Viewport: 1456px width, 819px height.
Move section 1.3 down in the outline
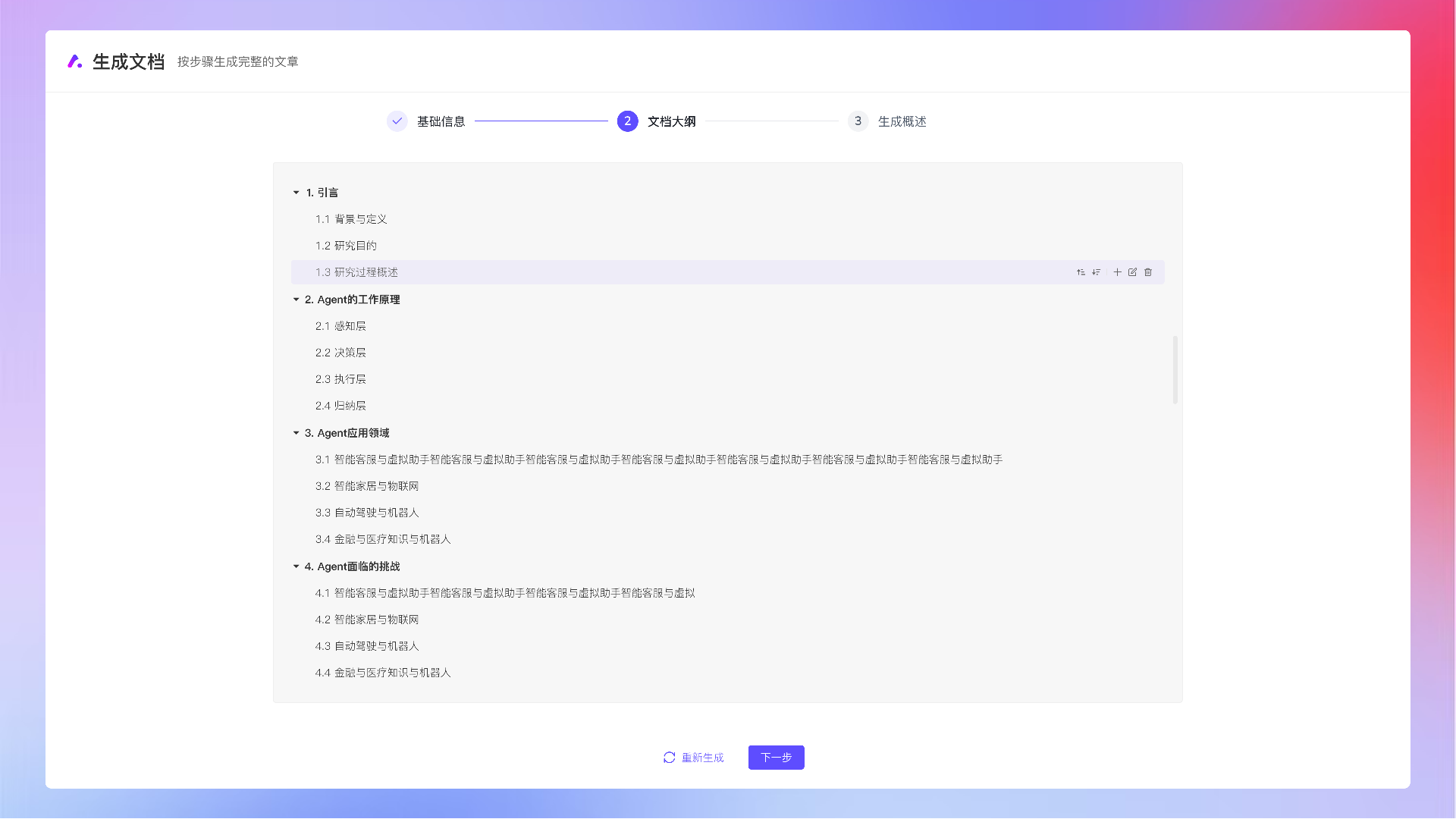[x=1097, y=272]
